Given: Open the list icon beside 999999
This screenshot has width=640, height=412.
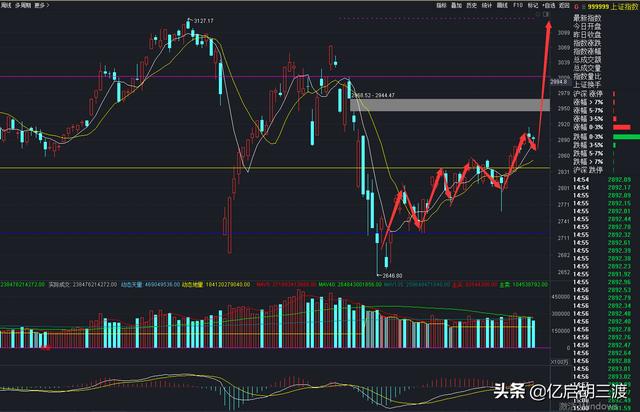Looking at the screenshot, I should [584, 7].
